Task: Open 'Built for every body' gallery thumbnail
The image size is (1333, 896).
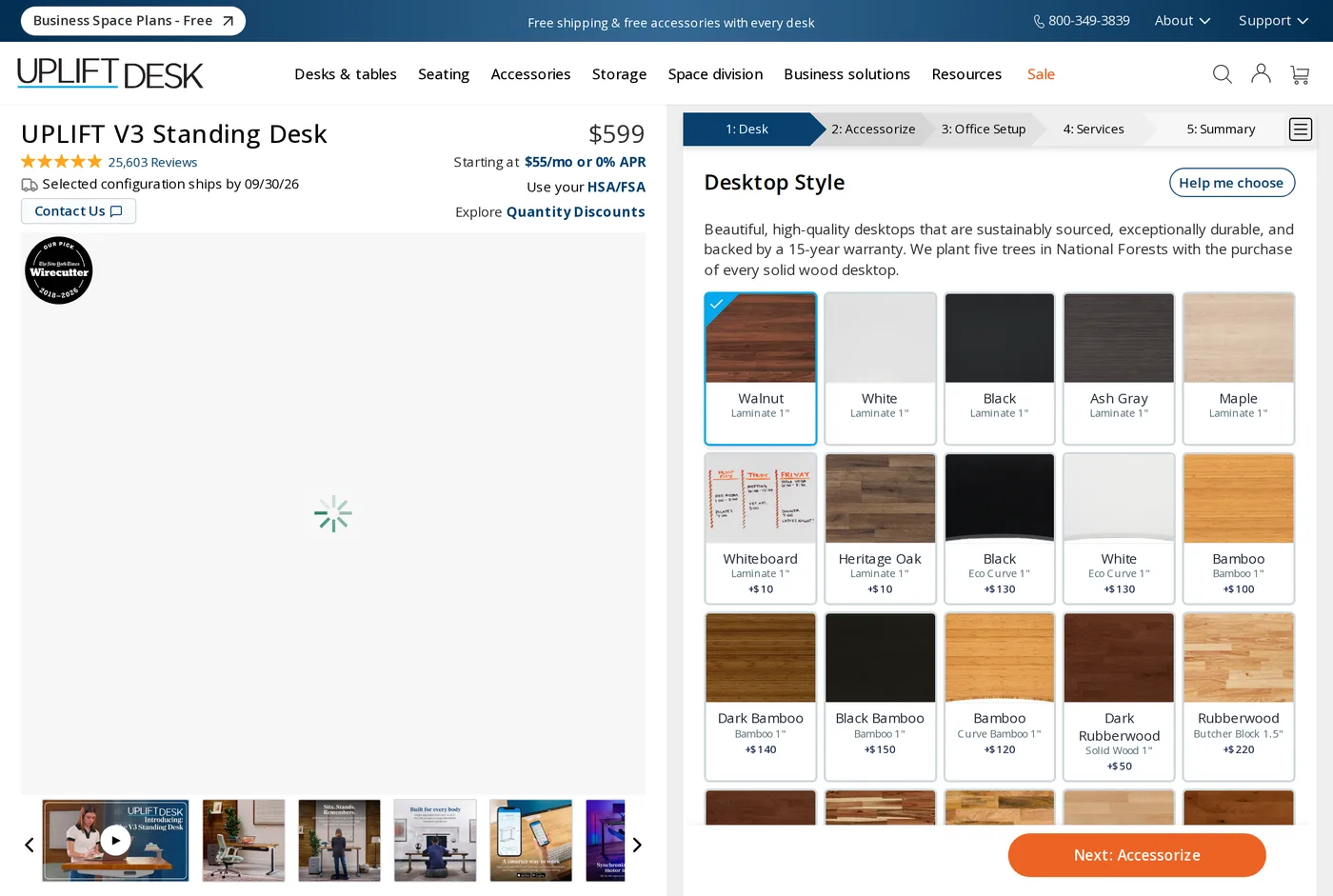Action: 435,841
